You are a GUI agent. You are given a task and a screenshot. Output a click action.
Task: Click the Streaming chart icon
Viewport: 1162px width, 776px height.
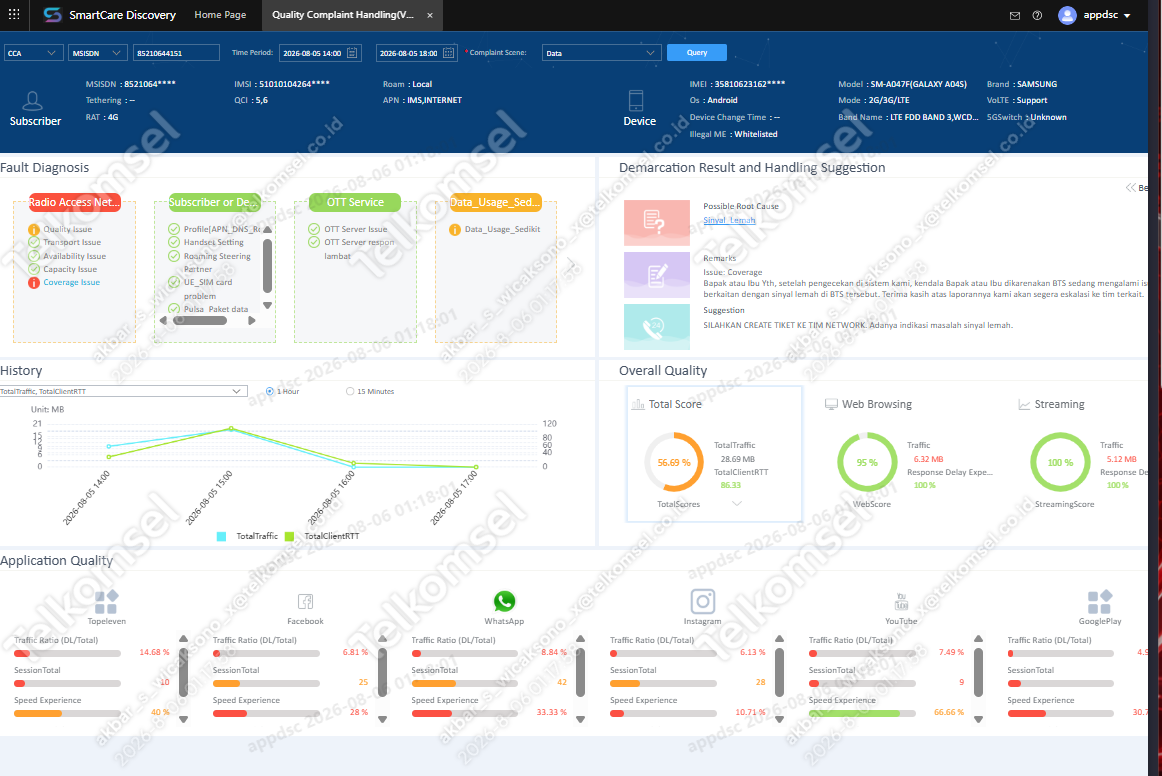click(1023, 405)
